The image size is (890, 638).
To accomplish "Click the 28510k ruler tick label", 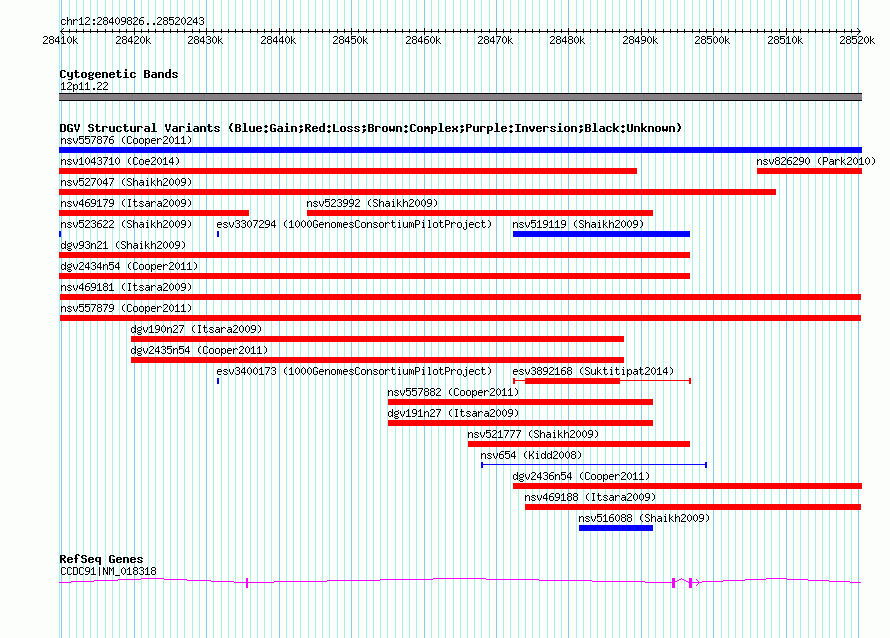I will coord(785,40).
